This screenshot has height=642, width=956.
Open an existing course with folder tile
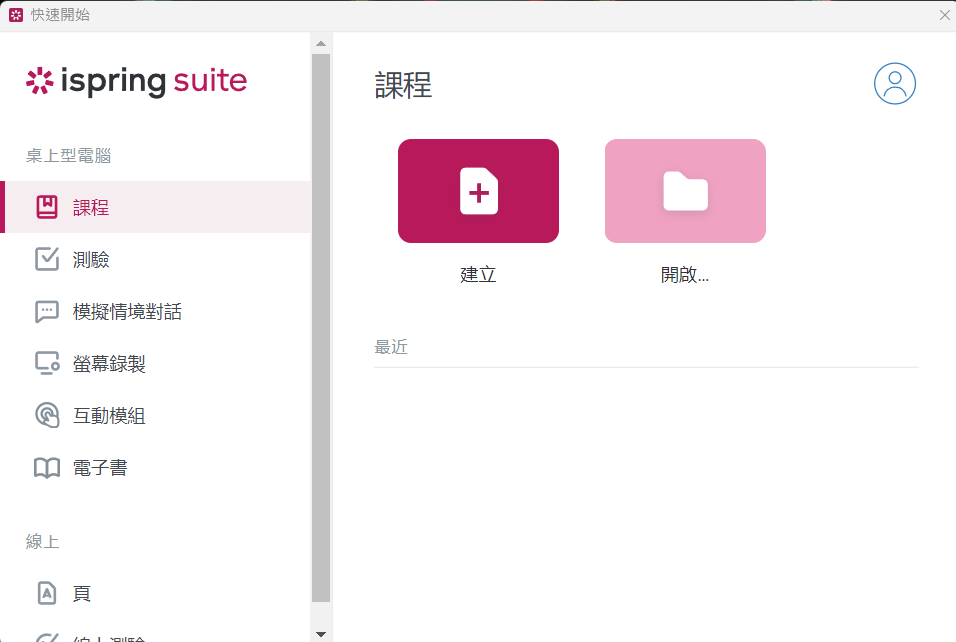(685, 191)
